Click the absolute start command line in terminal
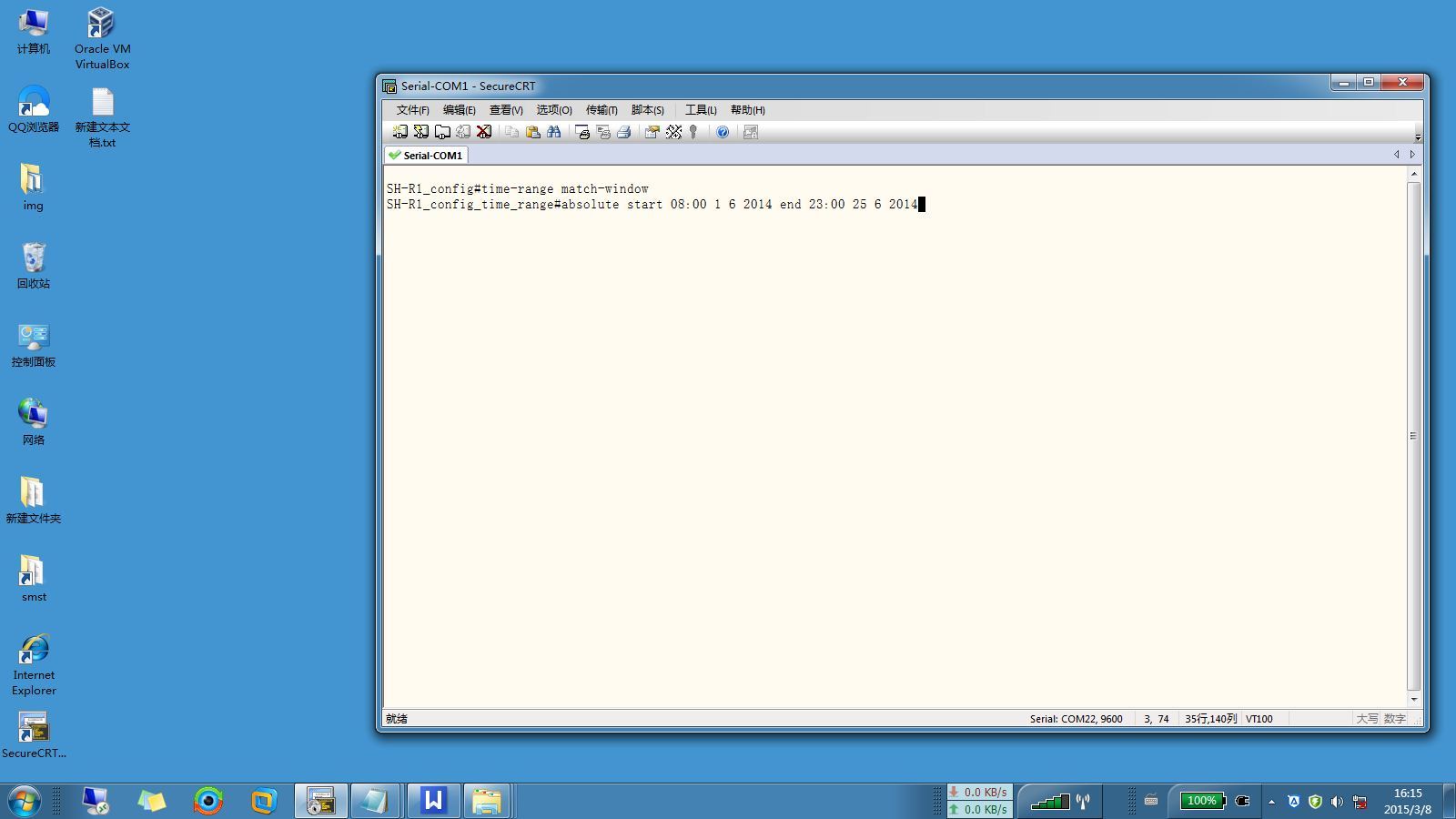The height and width of the screenshot is (819, 1456). [x=652, y=205]
